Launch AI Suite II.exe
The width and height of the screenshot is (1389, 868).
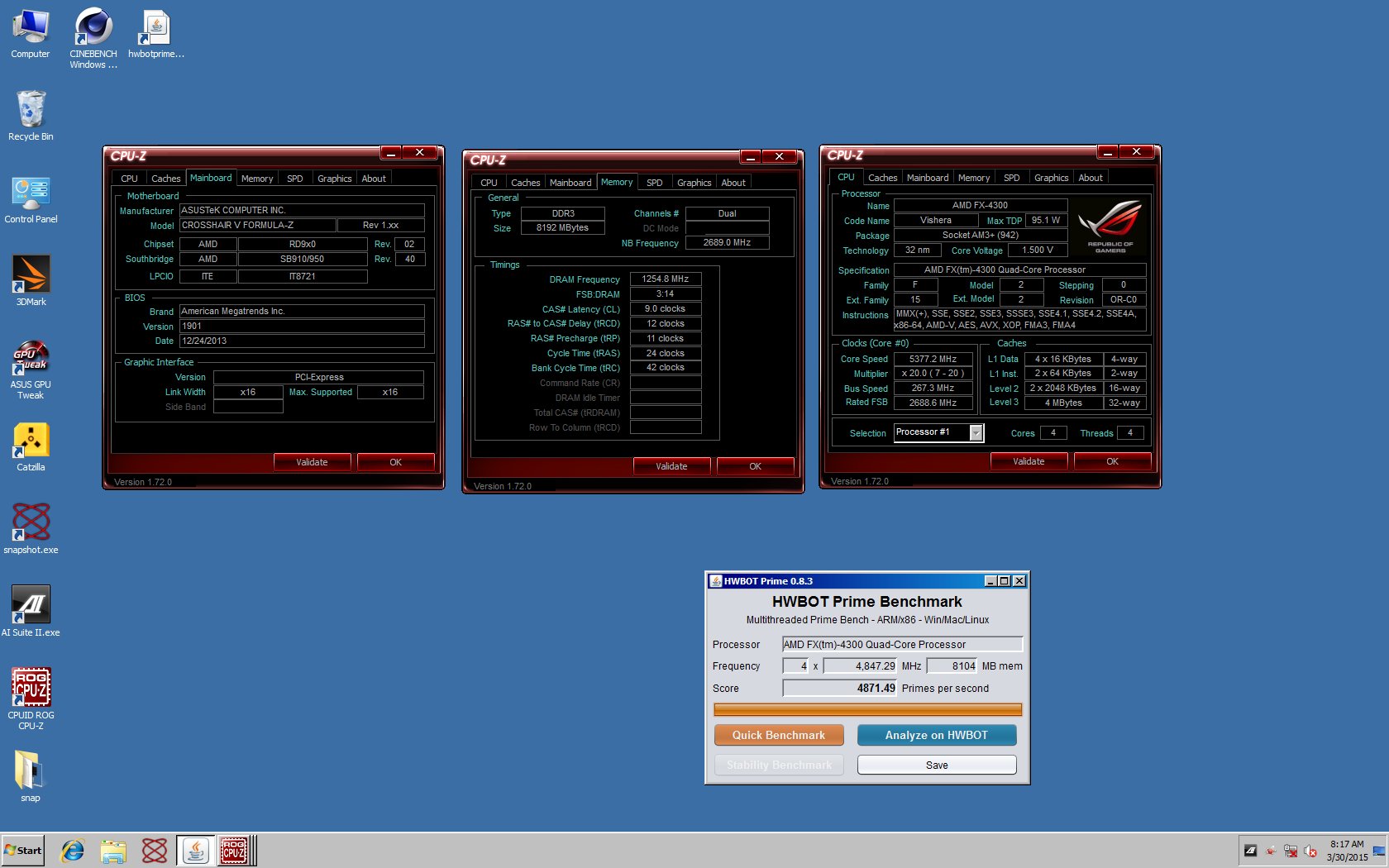[31, 612]
